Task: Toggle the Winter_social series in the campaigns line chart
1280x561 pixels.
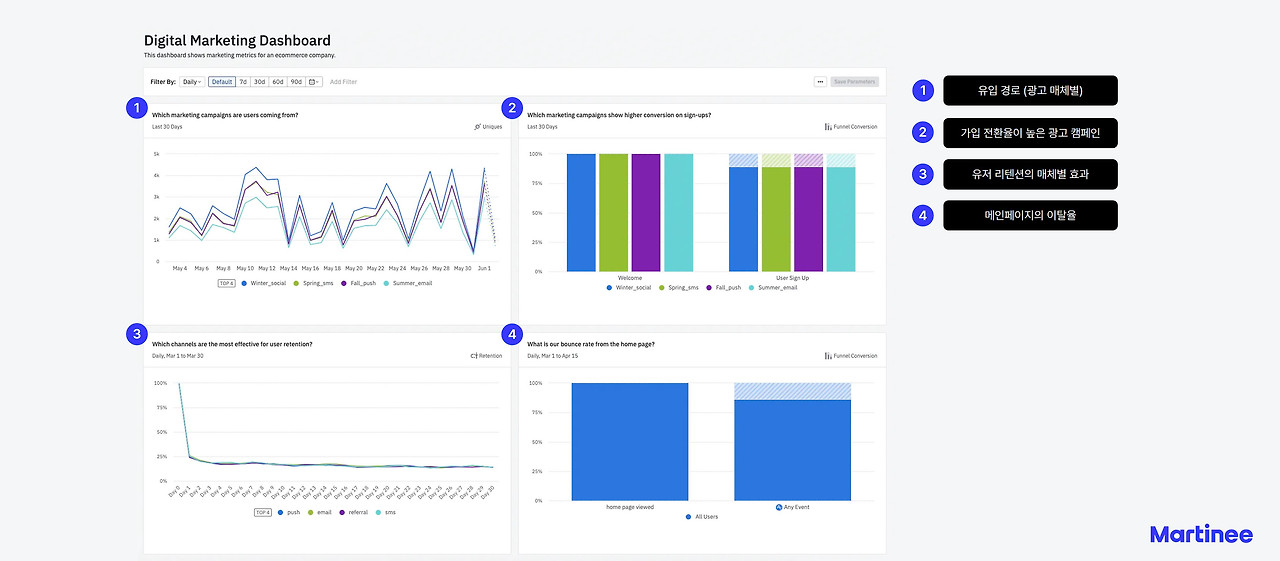Action: click(263, 284)
